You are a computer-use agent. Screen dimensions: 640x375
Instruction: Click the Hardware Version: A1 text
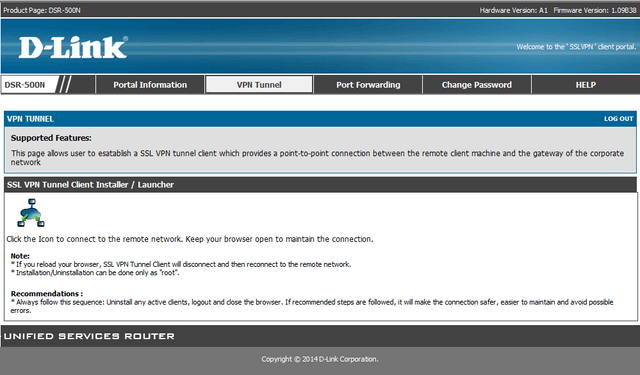tap(513, 10)
